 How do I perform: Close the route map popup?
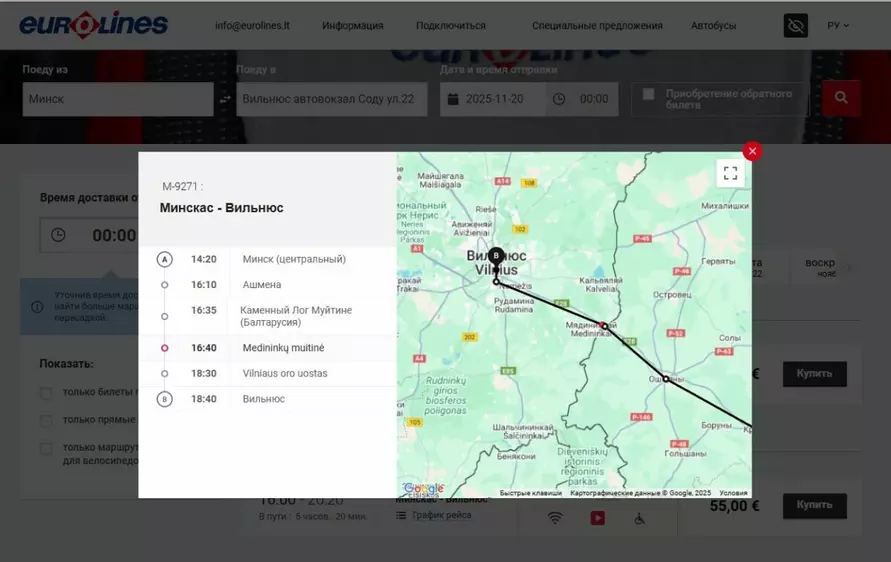tap(752, 151)
